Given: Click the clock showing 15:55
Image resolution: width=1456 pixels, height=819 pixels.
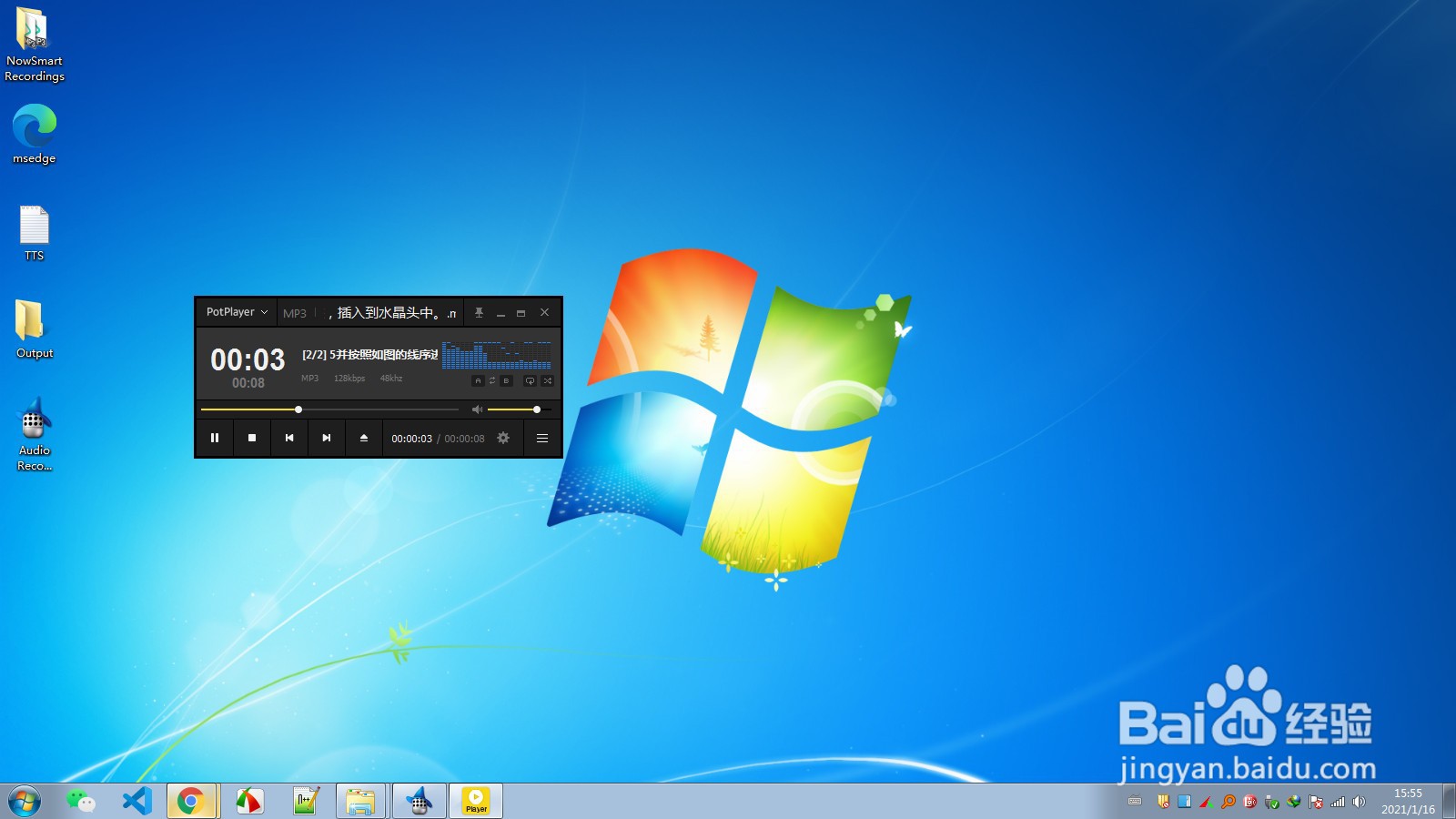Looking at the screenshot, I should click(x=1408, y=794).
